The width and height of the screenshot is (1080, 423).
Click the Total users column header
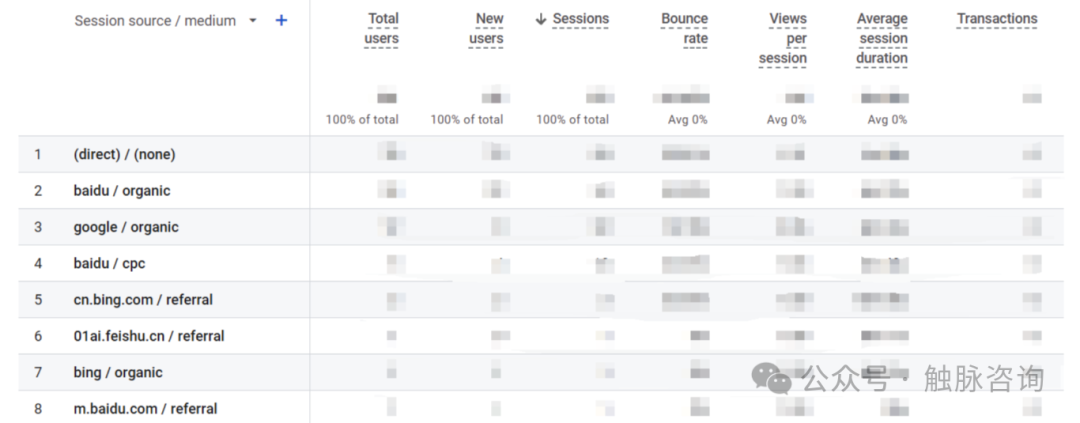(x=382, y=28)
